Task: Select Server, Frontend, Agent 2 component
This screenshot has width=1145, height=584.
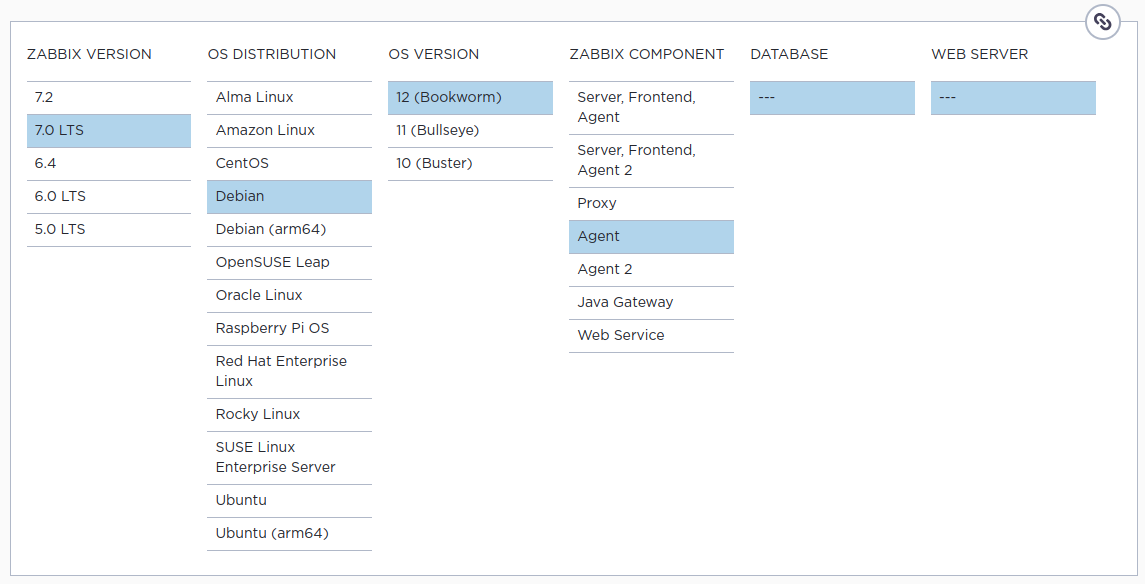Action: [x=651, y=160]
